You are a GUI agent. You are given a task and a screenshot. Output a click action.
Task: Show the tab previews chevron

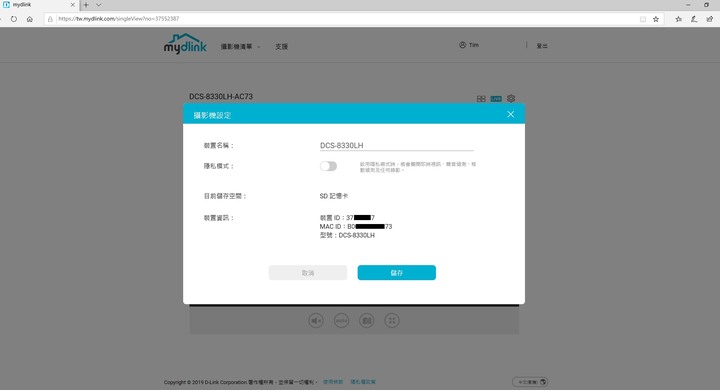coord(98,5)
